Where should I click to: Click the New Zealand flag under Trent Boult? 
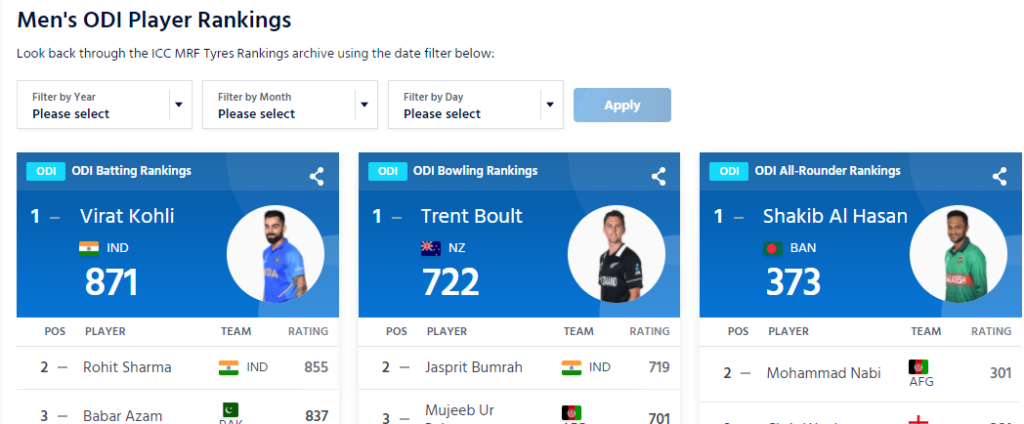[x=430, y=248]
